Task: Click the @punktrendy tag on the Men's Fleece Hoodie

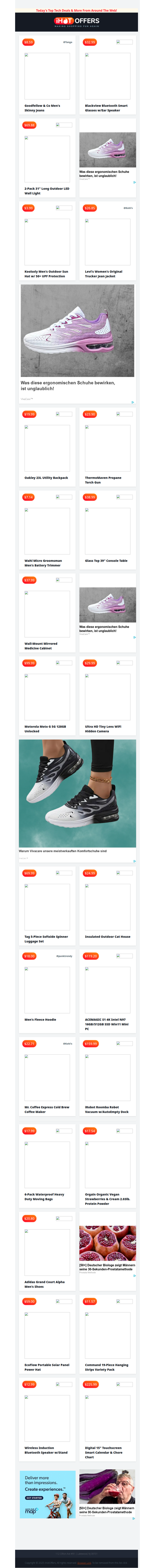Action: point(64,956)
